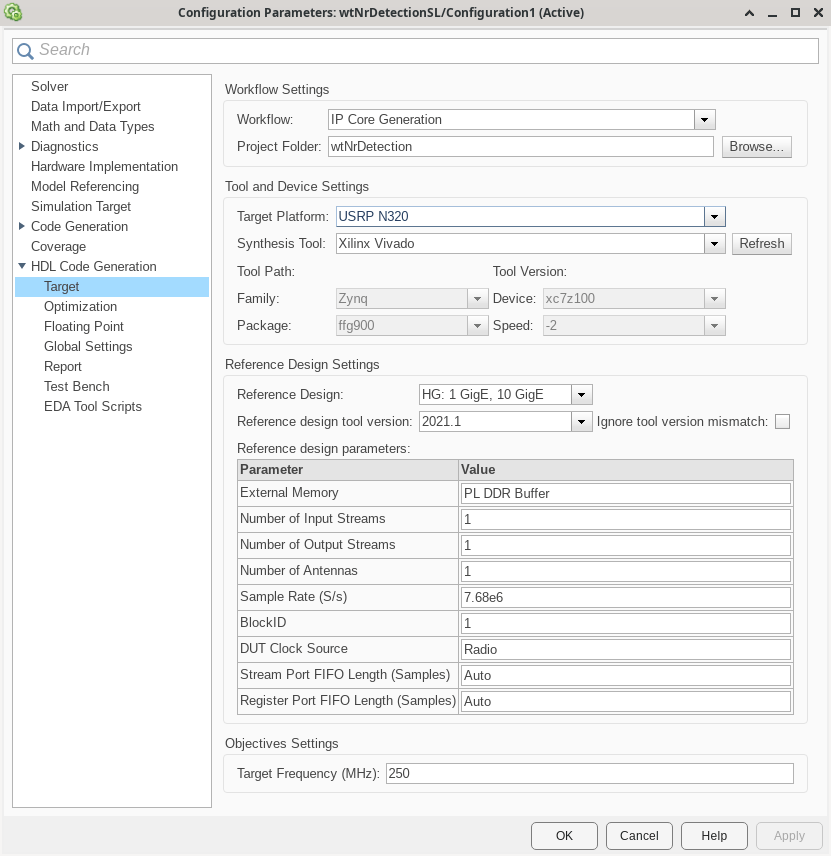Select Solver in the category tree
Image resolution: width=831 pixels, height=856 pixels.
[50, 86]
